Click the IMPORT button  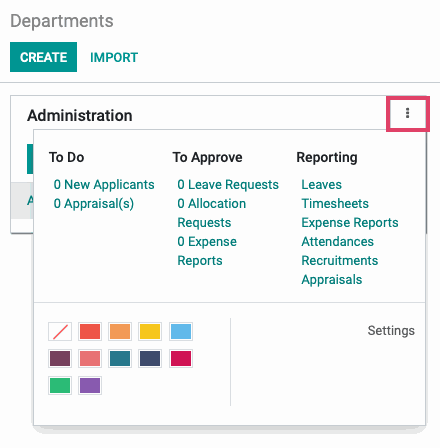(114, 57)
